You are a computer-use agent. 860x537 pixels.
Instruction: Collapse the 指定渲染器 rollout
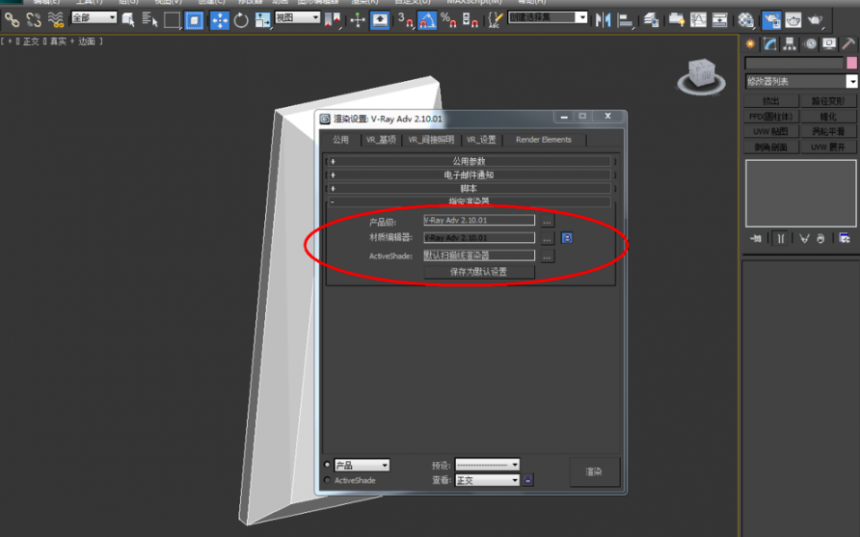coord(469,201)
